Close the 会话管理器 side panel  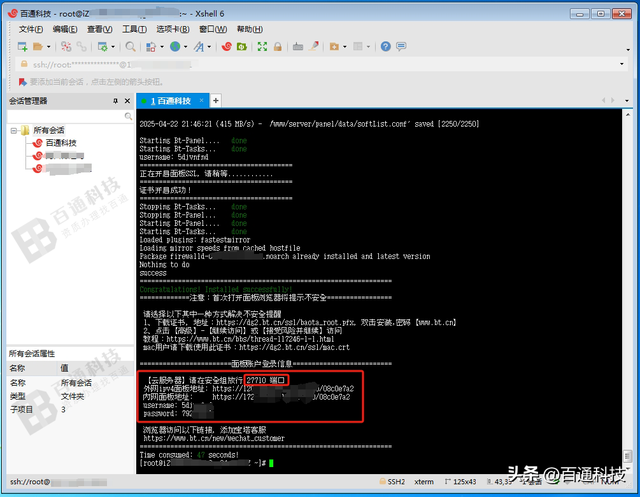pyautogui.click(x=126, y=101)
